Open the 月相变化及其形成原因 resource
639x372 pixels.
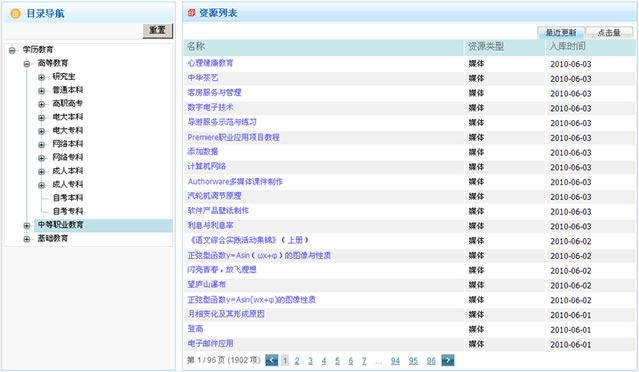tap(226, 314)
